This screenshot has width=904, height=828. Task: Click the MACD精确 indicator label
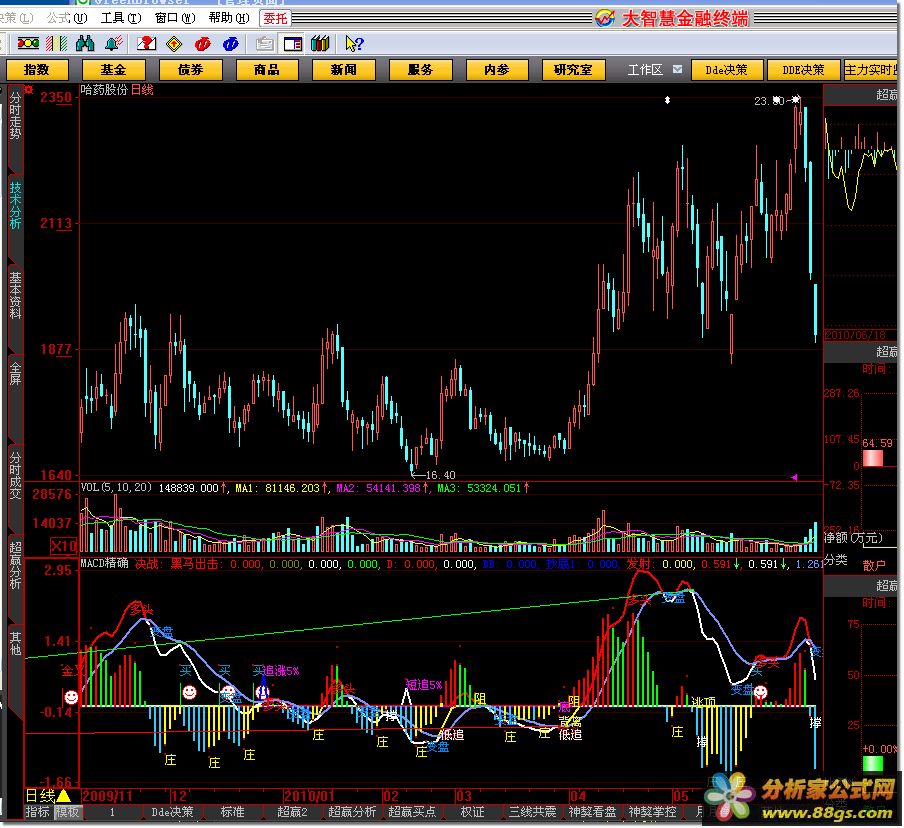click(x=104, y=563)
